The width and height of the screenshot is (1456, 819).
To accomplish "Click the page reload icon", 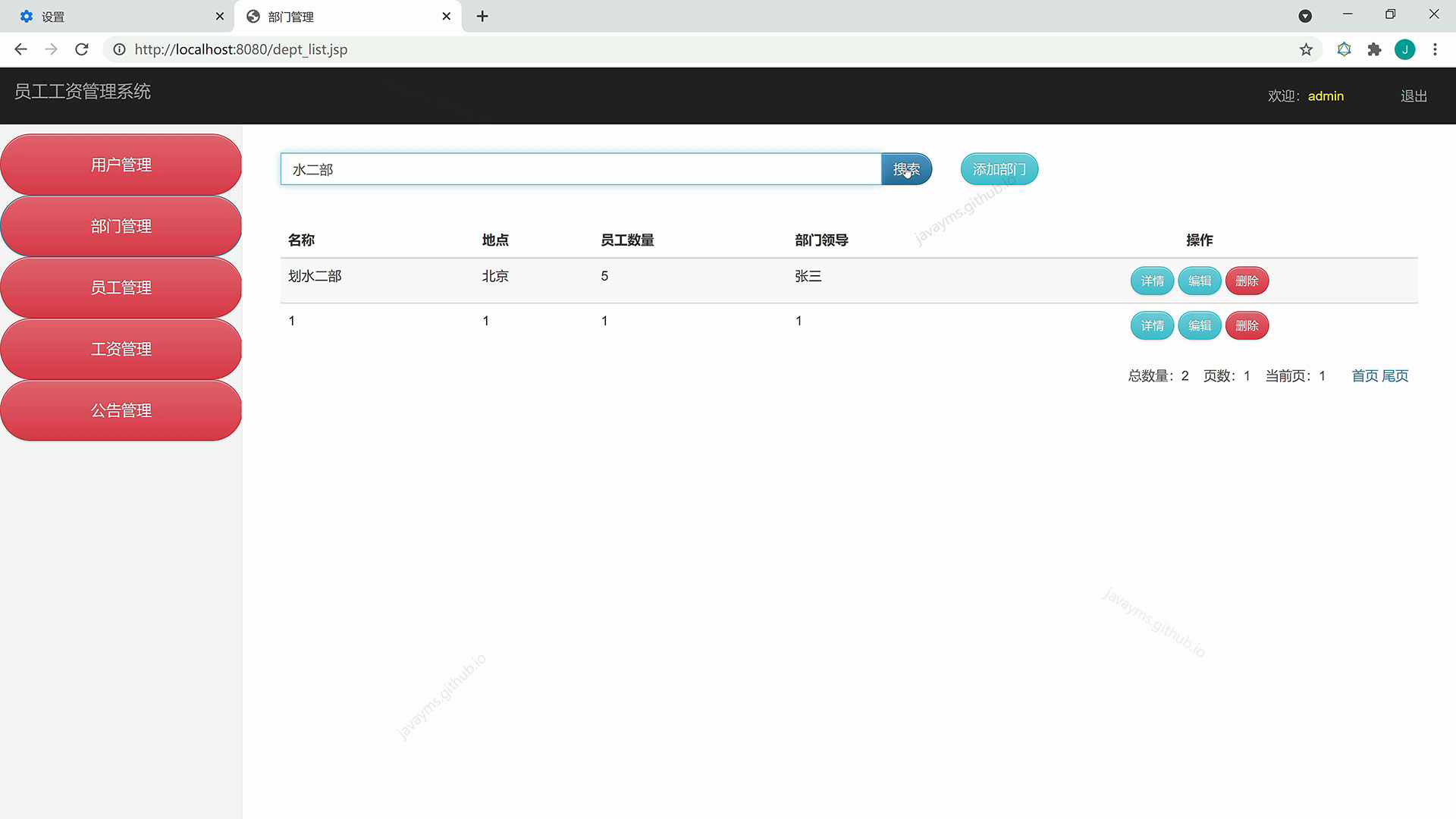I will pos(81,49).
